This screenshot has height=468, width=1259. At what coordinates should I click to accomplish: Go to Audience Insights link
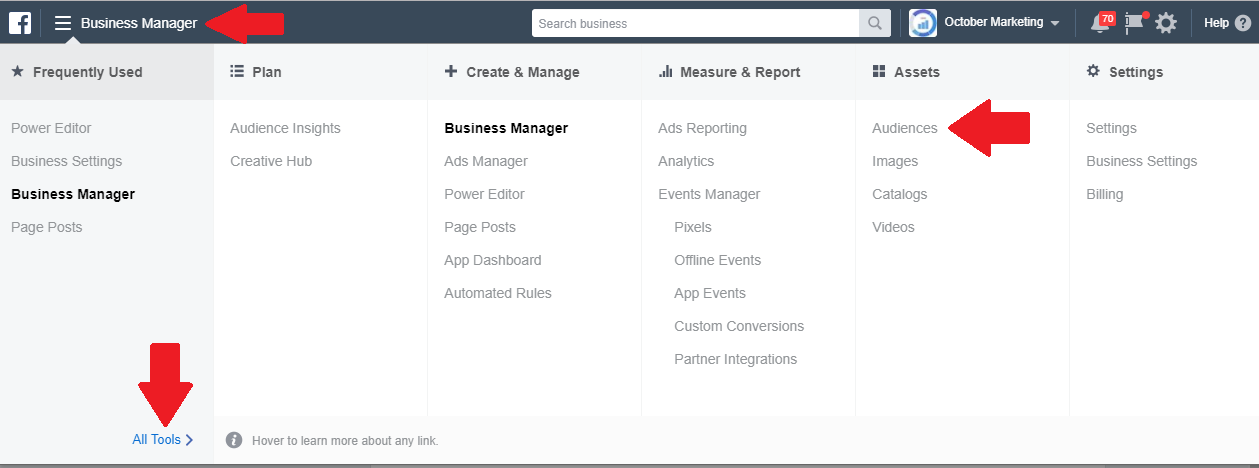[x=285, y=128]
